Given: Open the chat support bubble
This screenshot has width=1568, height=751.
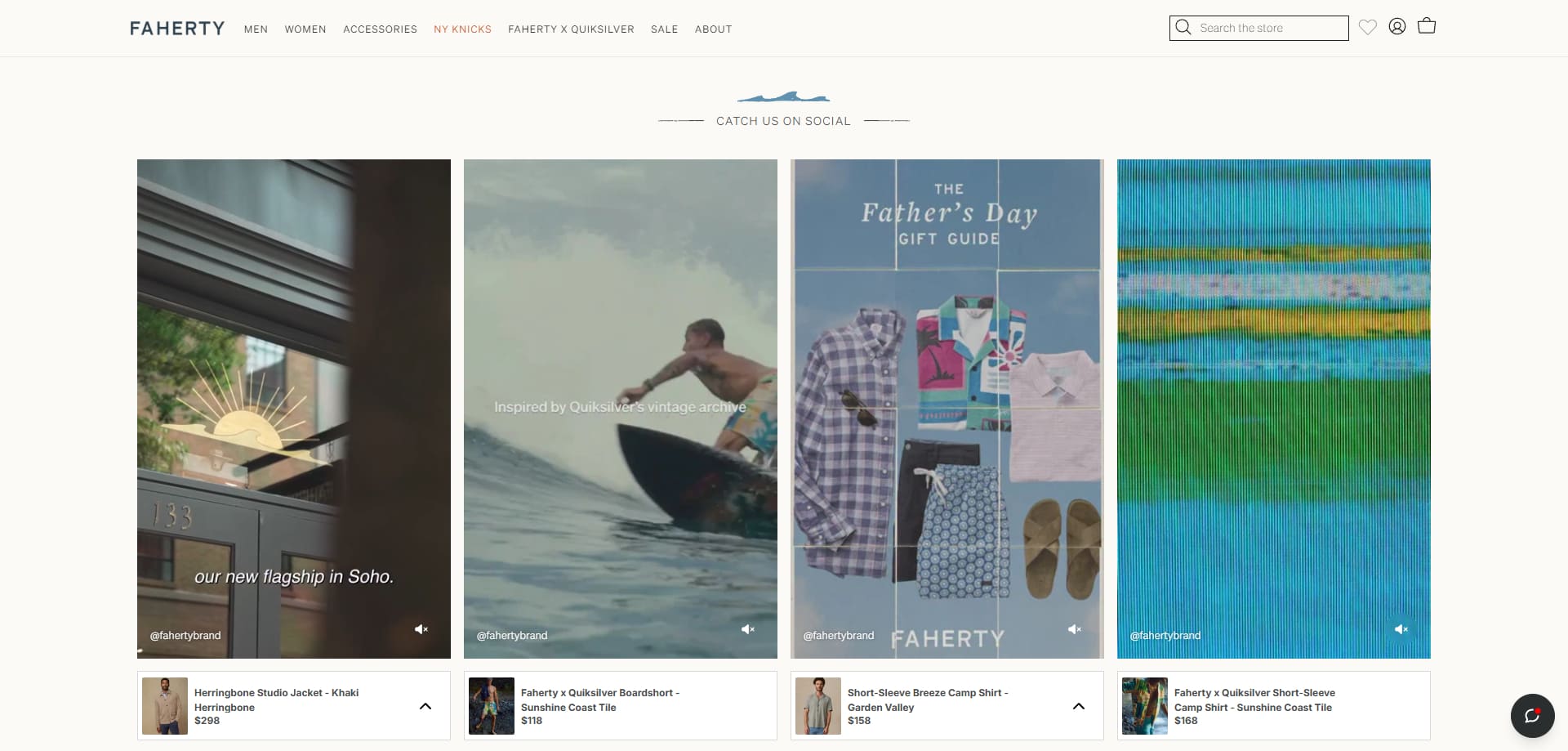Looking at the screenshot, I should click(x=1532, y=716).
